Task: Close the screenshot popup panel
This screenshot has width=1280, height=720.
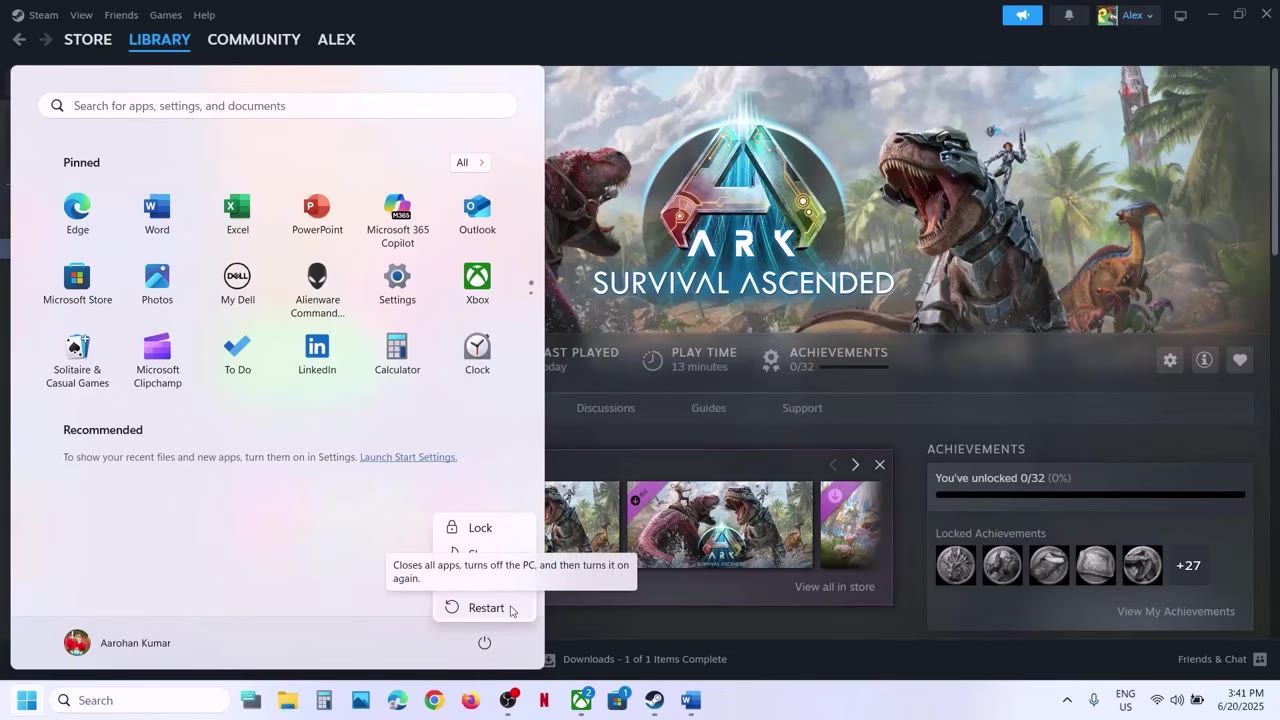Action: coord(880,465)
